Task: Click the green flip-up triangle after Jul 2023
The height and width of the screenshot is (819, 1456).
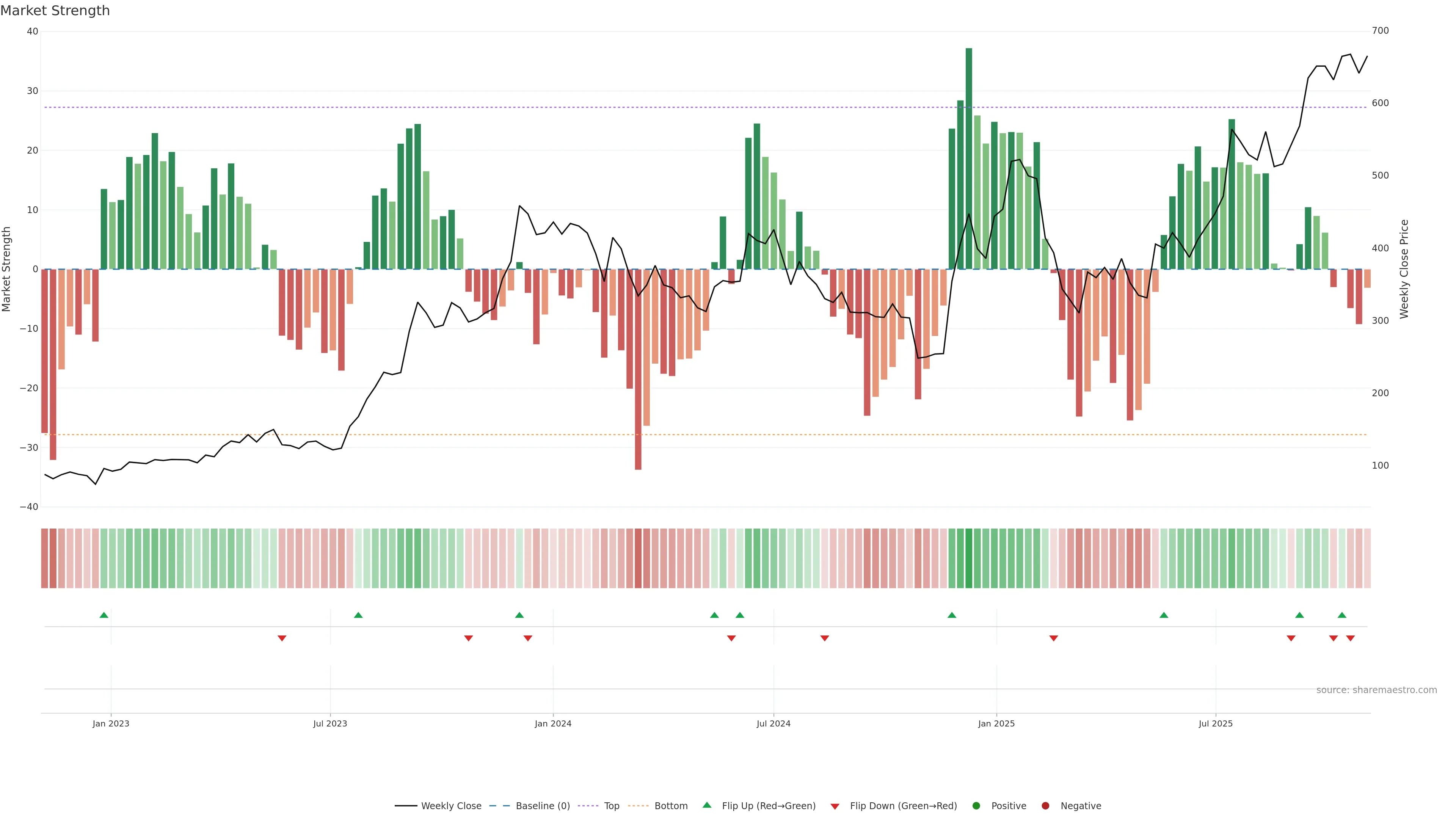Action: click(358, 615)
